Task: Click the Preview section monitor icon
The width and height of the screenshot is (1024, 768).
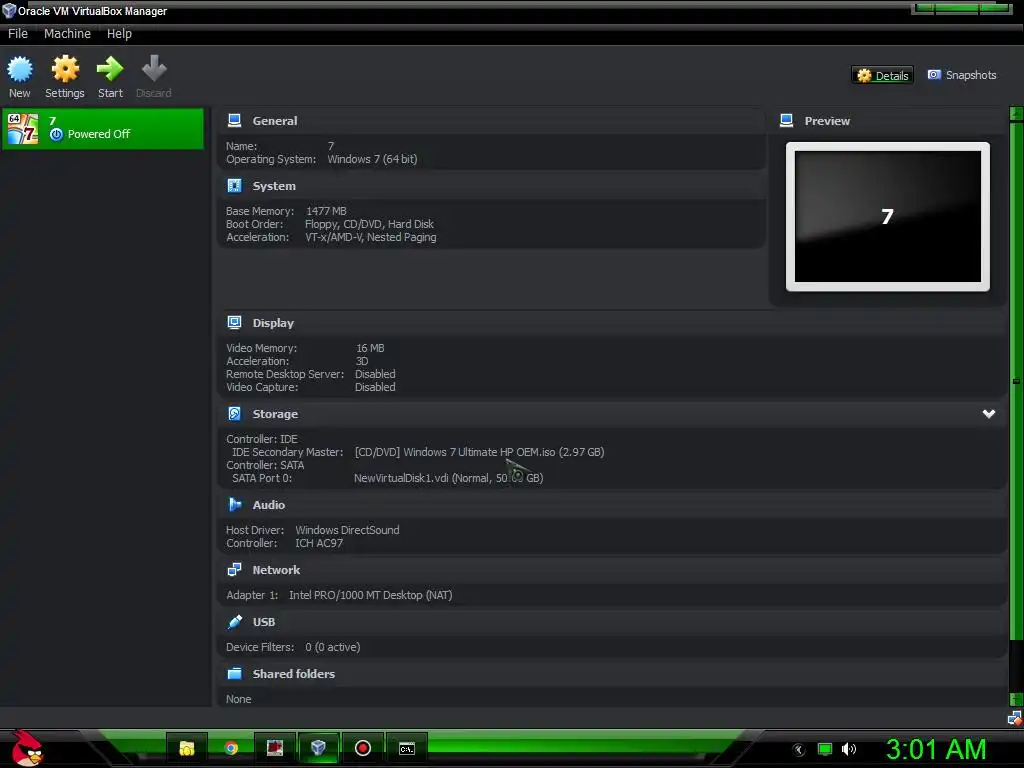Action: (x=787, y=121)
